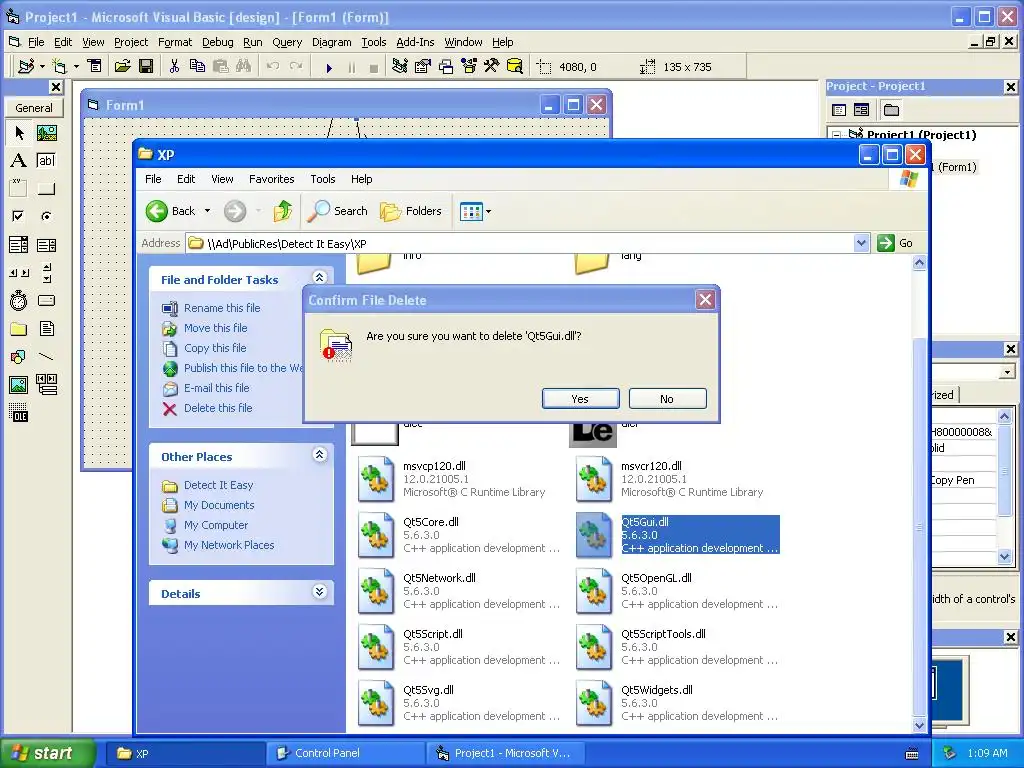Select the Label control tool
The width and height of the screenshot is (1024, 768).
[19, 161]
